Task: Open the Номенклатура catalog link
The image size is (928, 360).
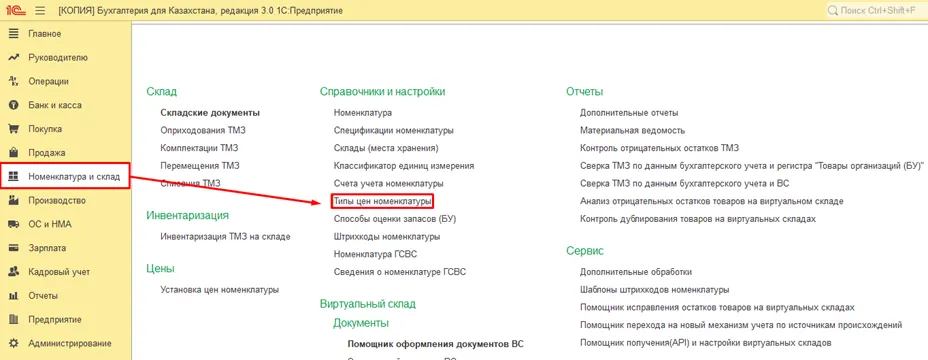Action: point(363,112)
